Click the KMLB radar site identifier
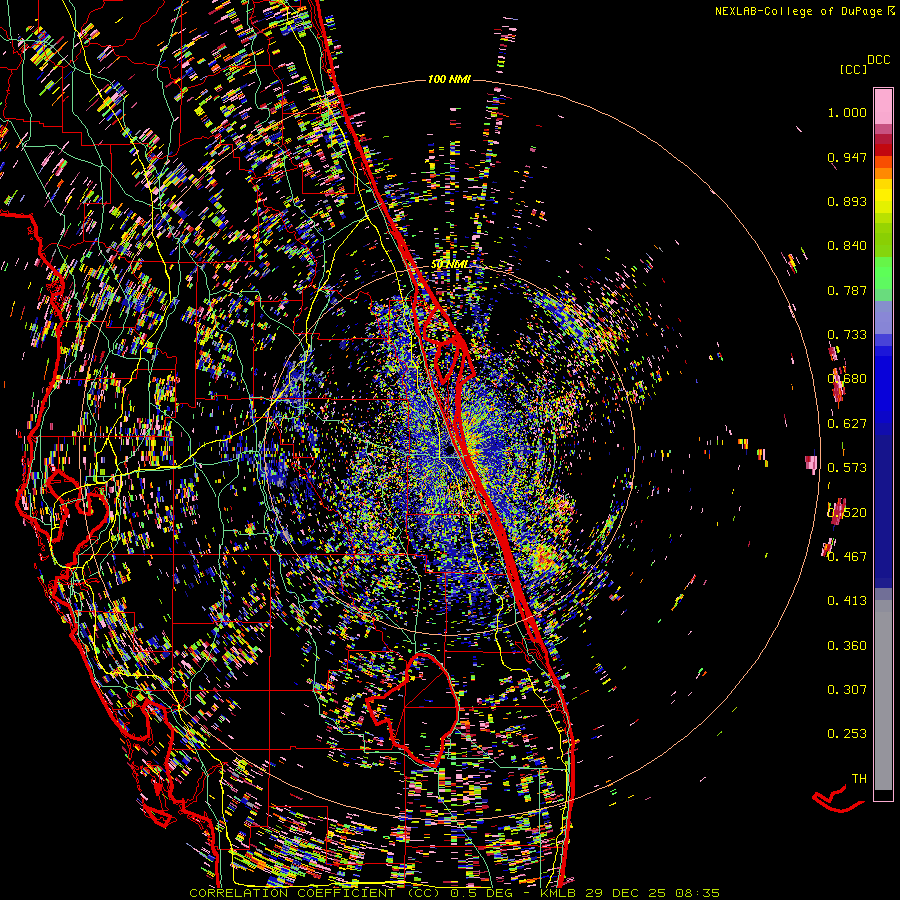 [558, 893]
